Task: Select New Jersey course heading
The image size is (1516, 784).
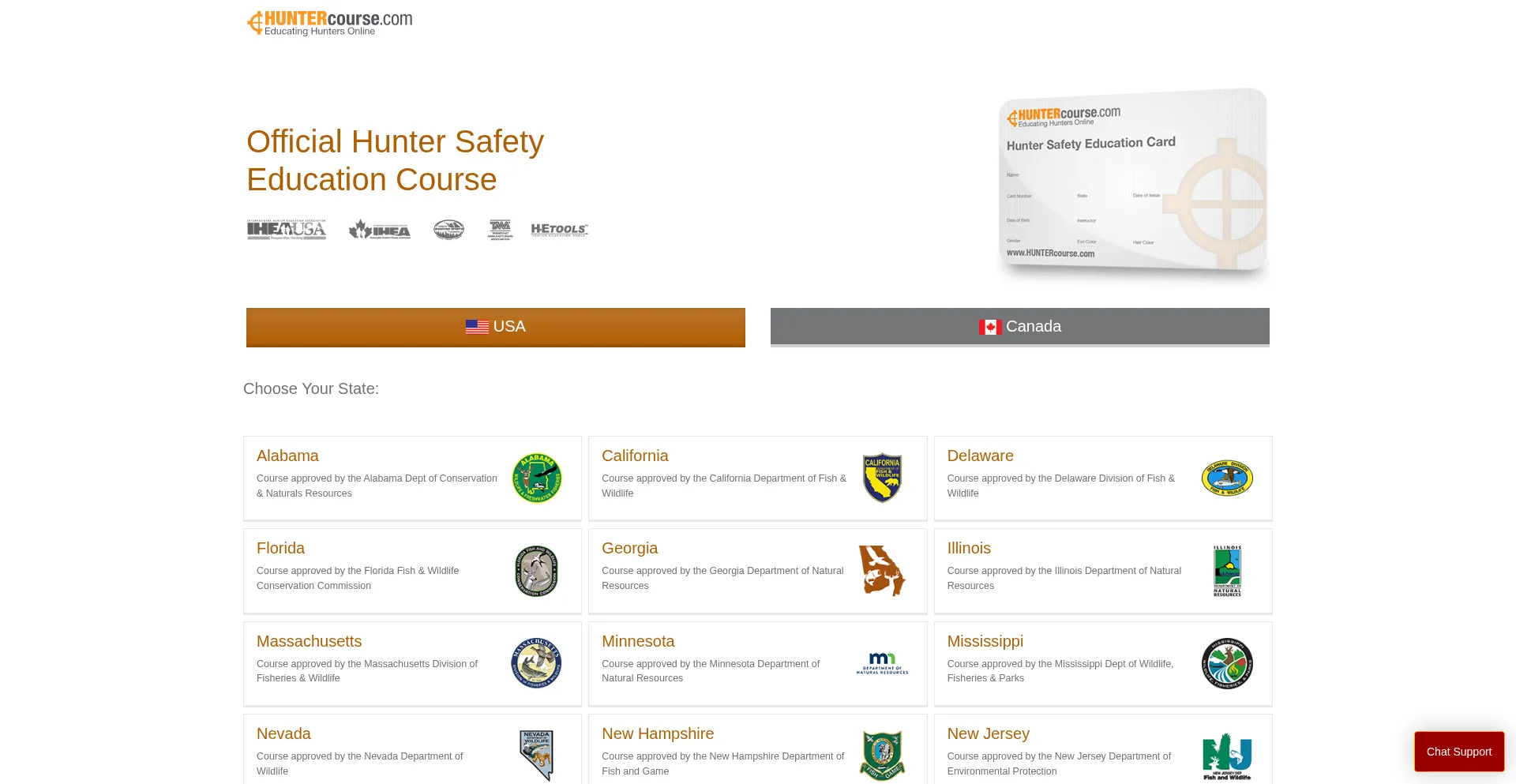Action: (988, 733)
